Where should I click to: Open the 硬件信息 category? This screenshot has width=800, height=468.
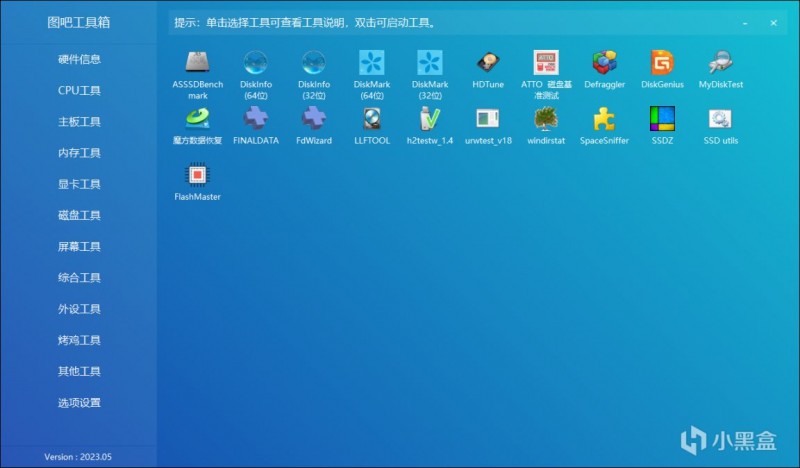tap(79, 59)
